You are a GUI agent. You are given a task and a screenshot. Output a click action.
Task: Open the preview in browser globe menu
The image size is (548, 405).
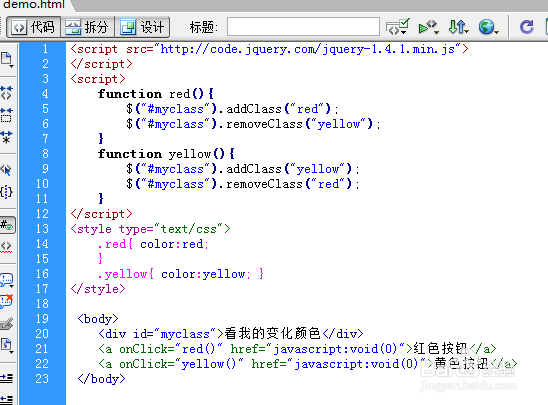point(488,27)
